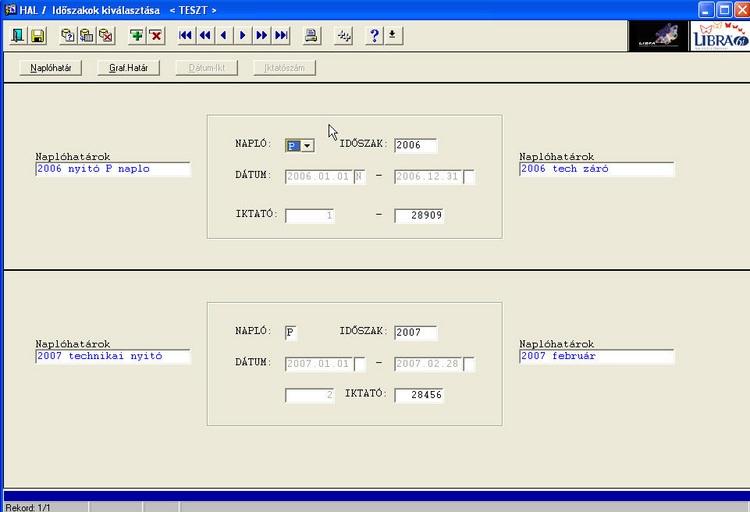Click the Iktatószám button
The width and height of the screenshot is (750, 512).
pos(285,68)
